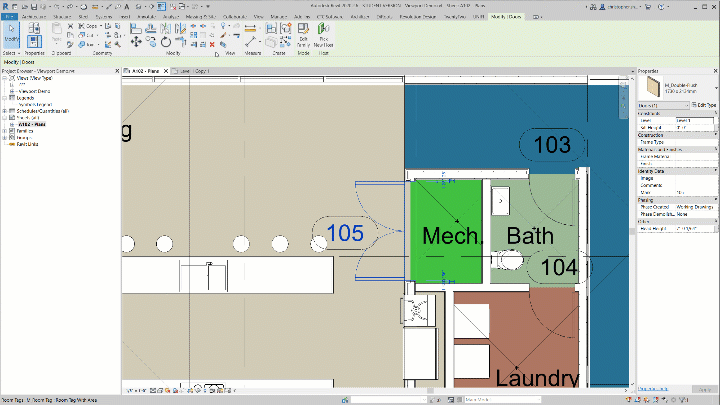This screenshot has width=720, height=405.
Task: Select the Modify arrow tool
Action: click(11, 34)
